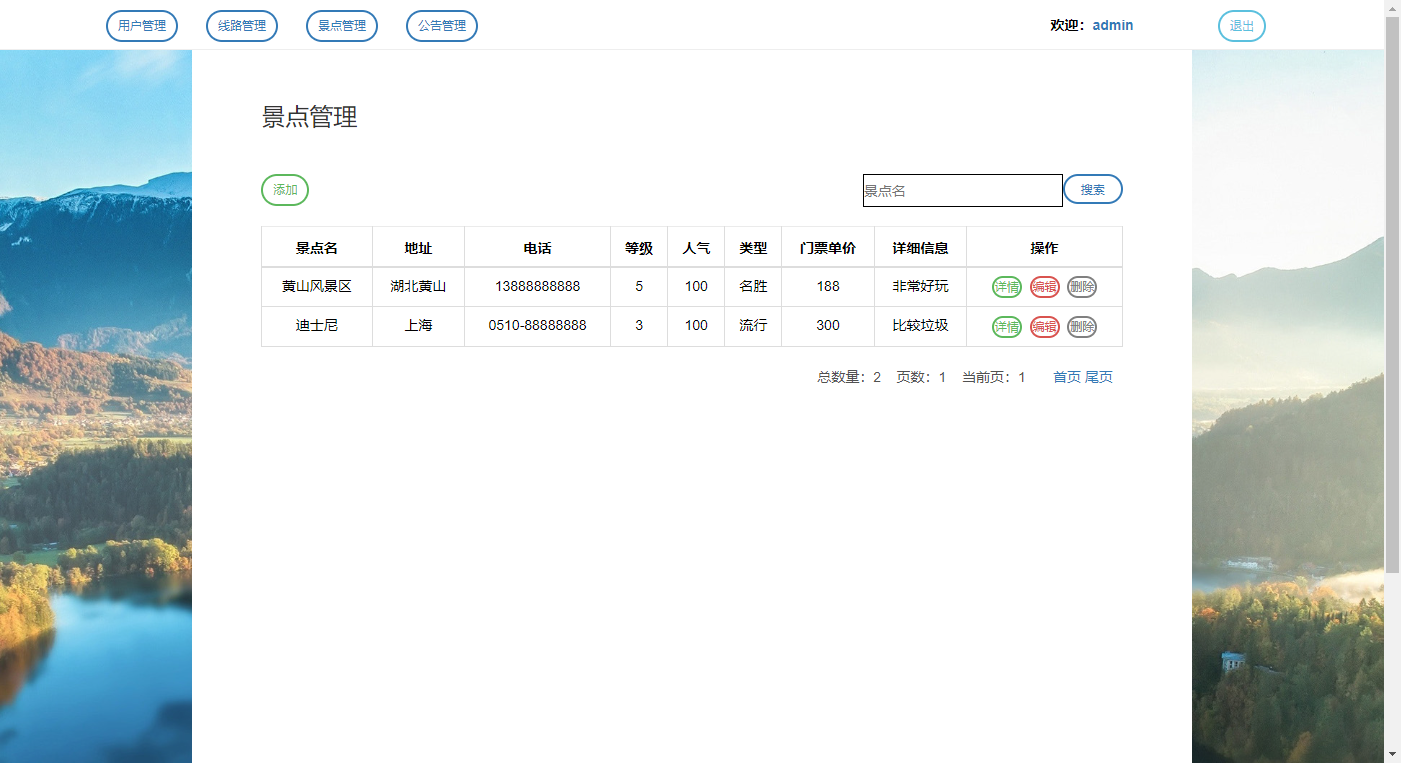
Task: Open the 景点管理 menu item
Action: pyautogui.click(x=342, y=26)
